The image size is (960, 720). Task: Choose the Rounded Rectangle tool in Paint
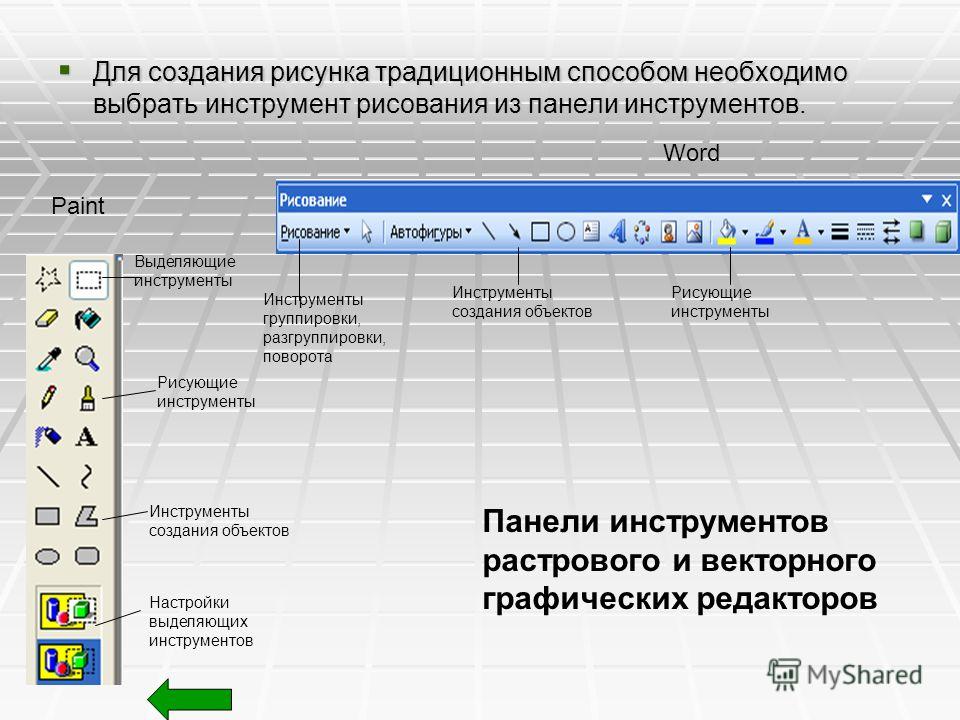click(87, 556)
